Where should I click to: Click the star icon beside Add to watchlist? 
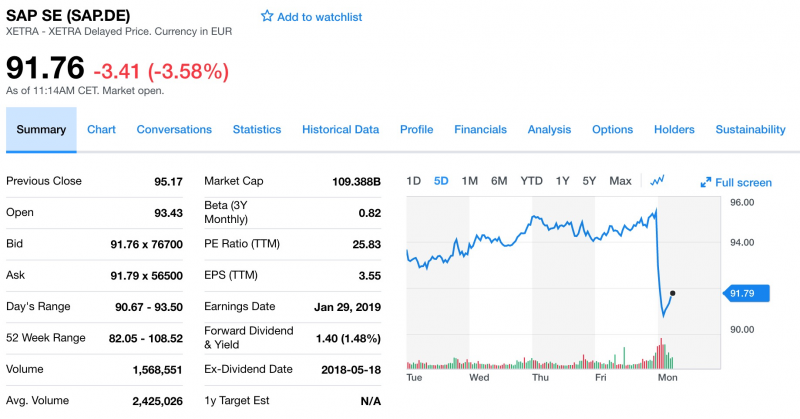tap(267, 16)
